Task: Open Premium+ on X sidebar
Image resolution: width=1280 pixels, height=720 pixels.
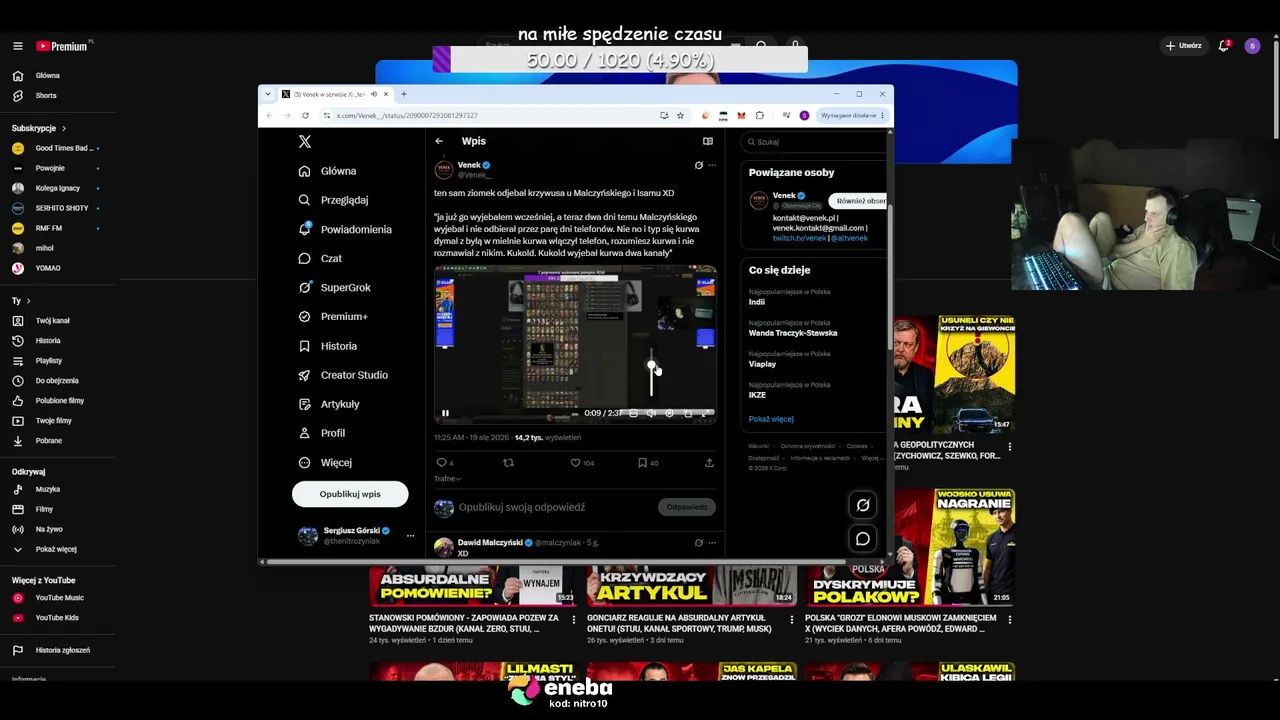Action: (x=333, y=317)
